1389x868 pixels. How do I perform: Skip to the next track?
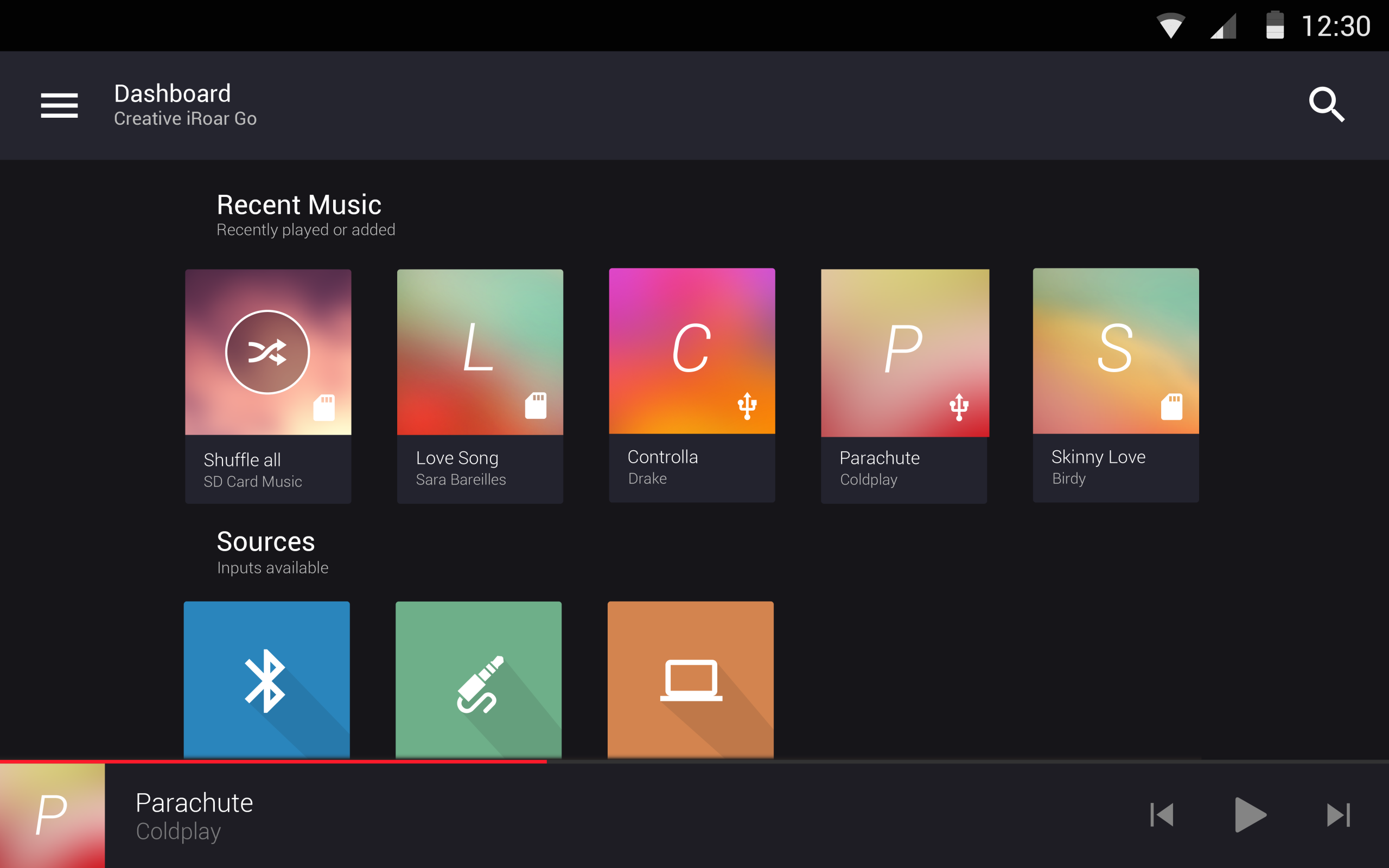pyautogui.click(x=1339, y=815)
